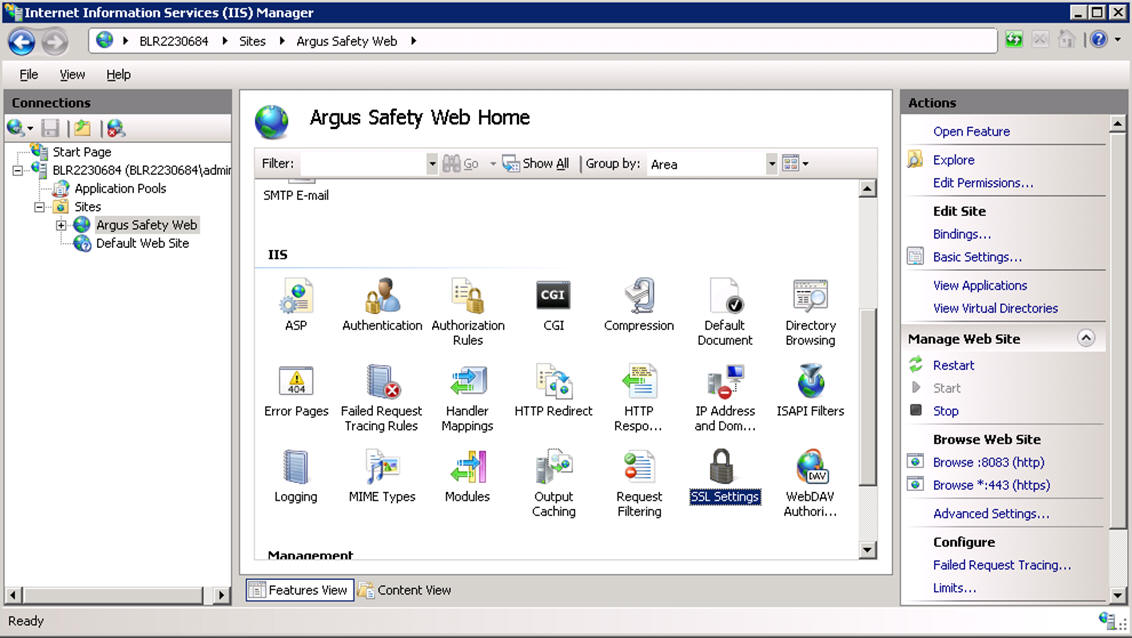This screenshot has height=638, width=1132.
Task: Click the Help question mark icon
Action: click(x=1099, y=40)
